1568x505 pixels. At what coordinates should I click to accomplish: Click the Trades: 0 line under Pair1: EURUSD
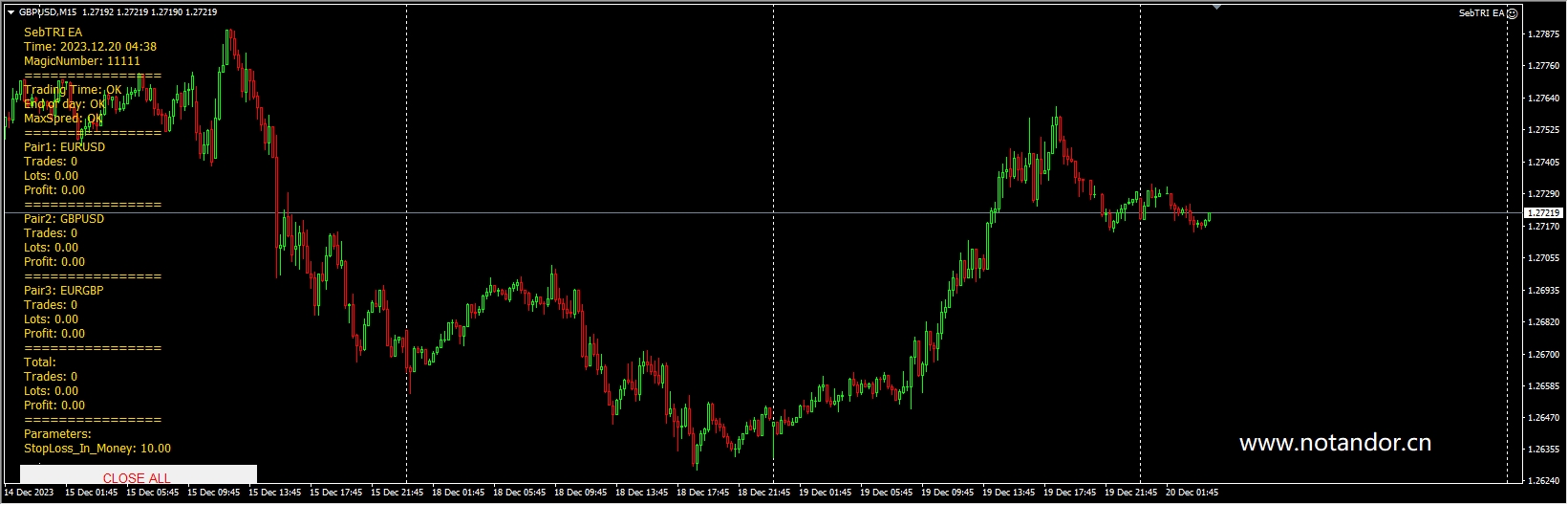coord(51,162)
